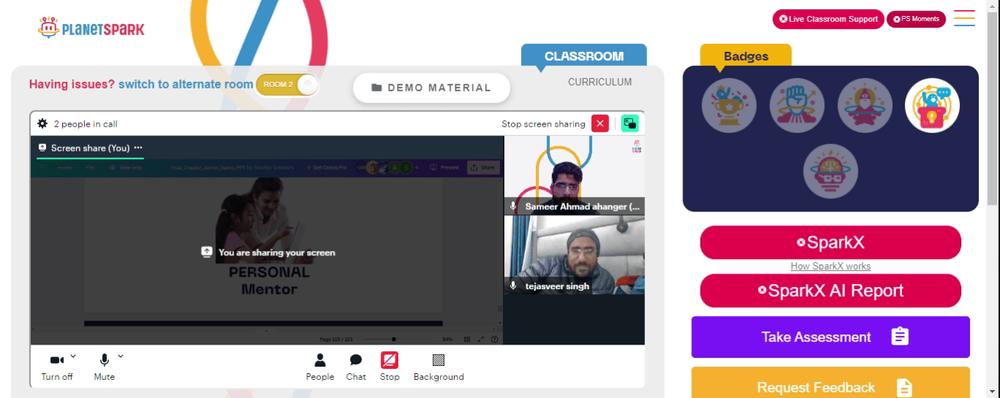Click the "Having issues?" text
The height and width of the screenshot is (398, 1000).
(72, 84)
